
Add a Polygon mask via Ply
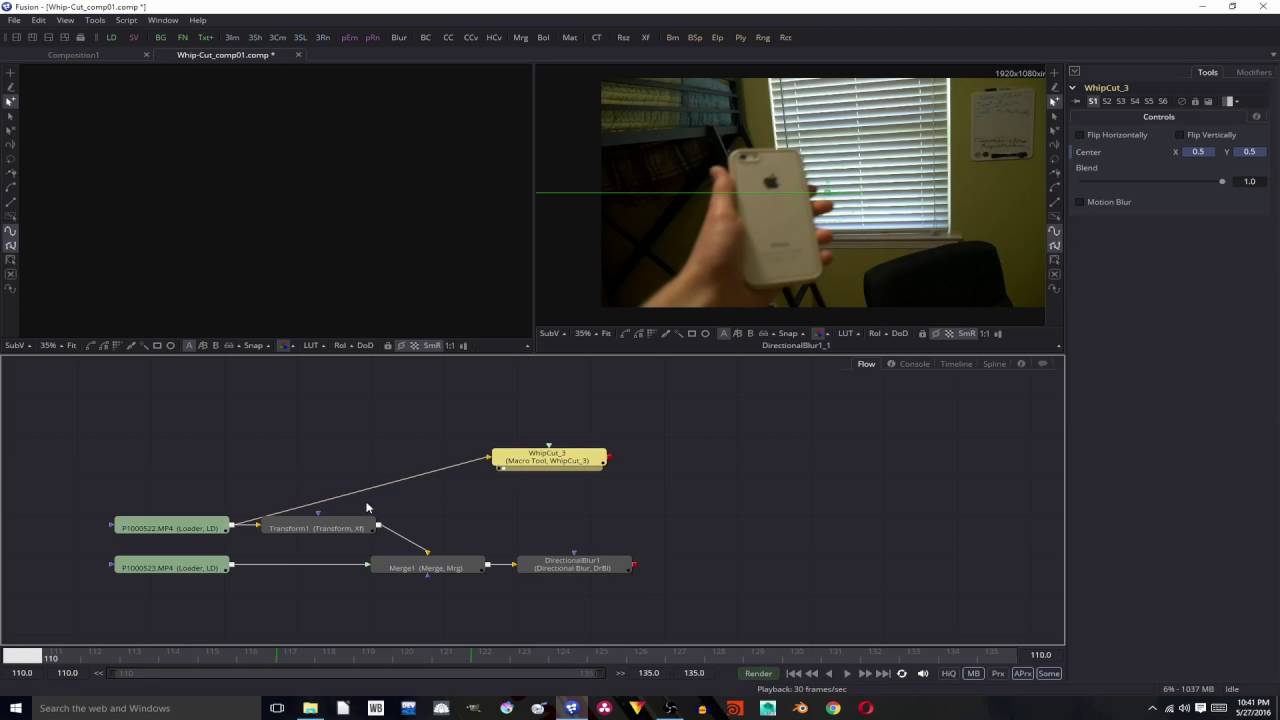click(740, 38)
